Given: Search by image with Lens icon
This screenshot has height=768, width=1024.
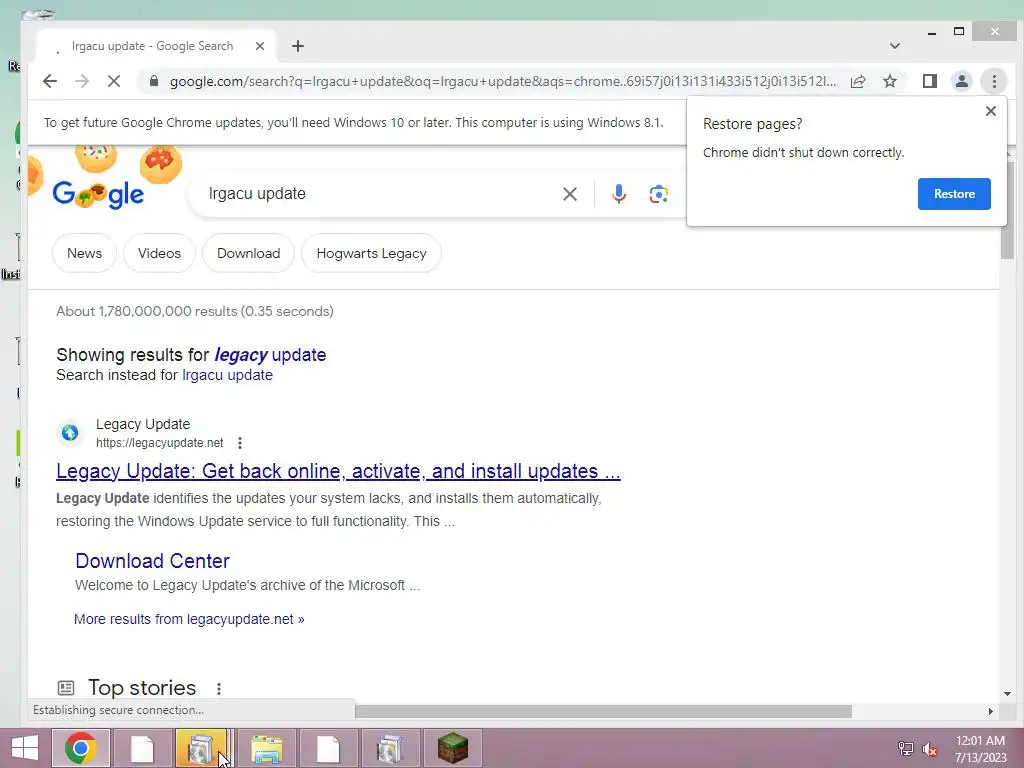Looking at the screenshot, I should [x=658, y=194].
